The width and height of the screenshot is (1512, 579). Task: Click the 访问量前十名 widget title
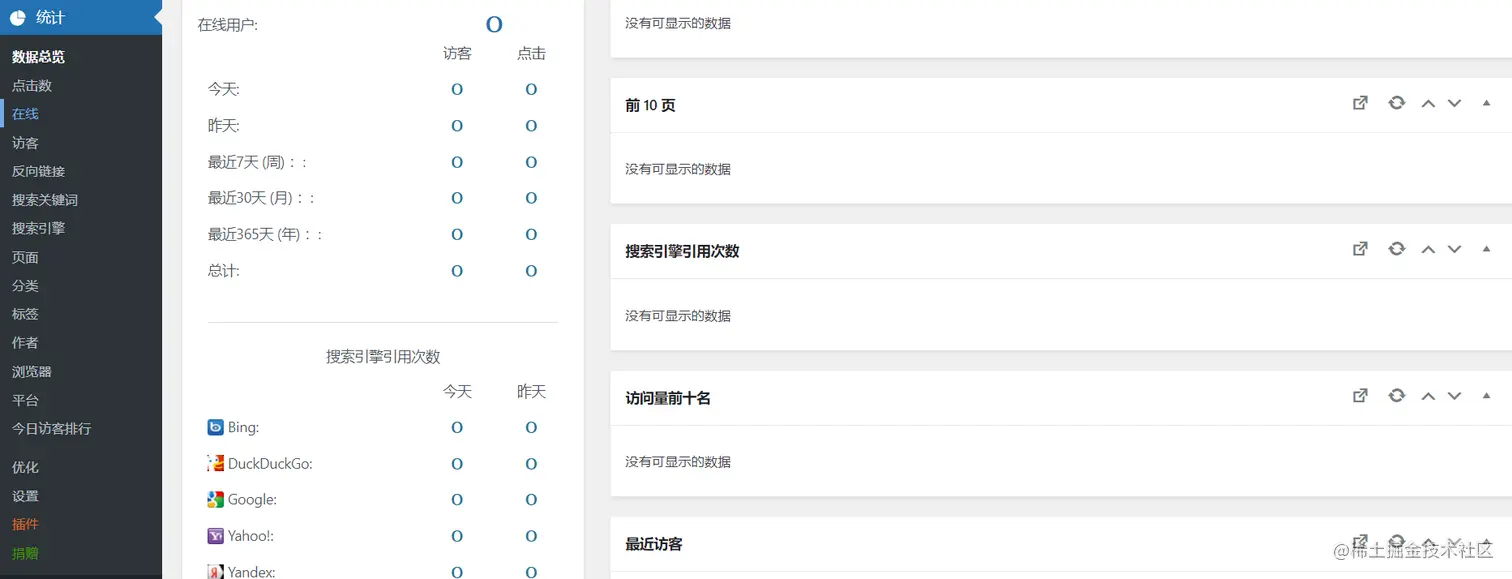pos(668,398)
